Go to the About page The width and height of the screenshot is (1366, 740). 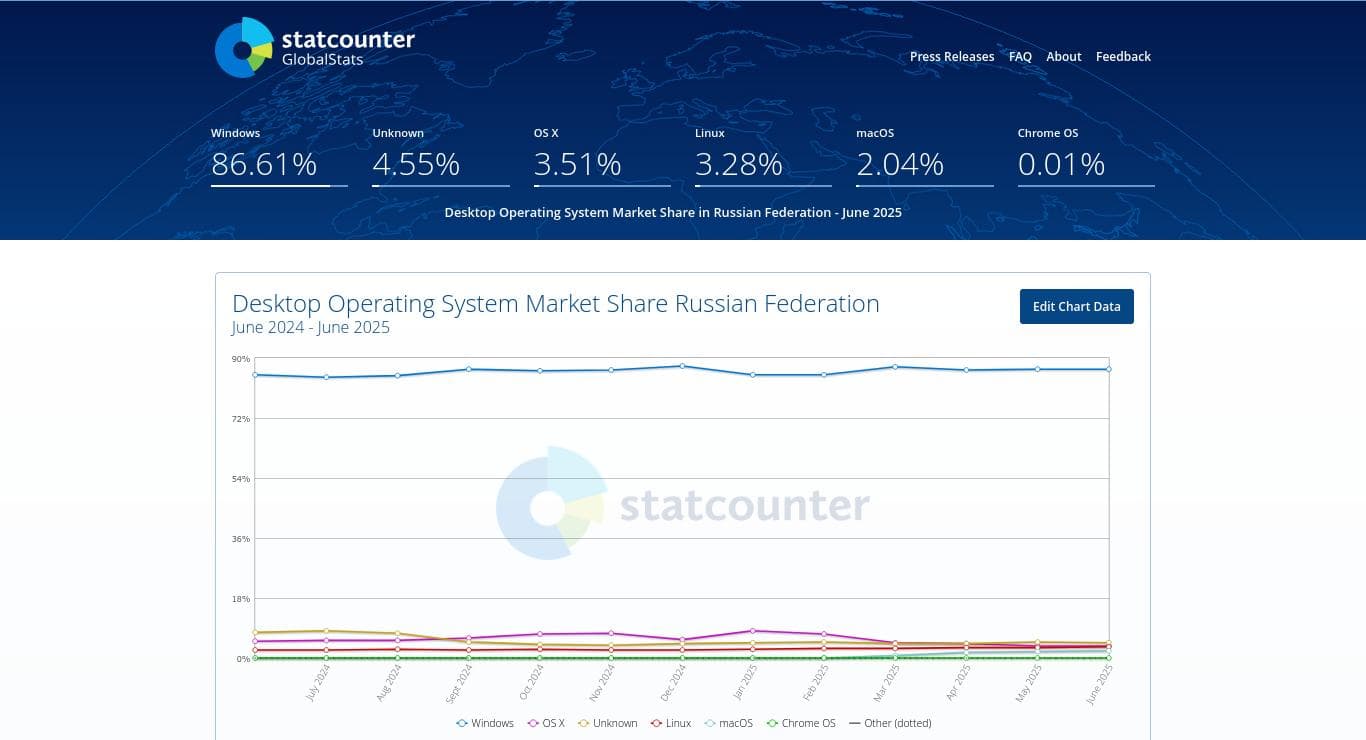click(1064, 57)
